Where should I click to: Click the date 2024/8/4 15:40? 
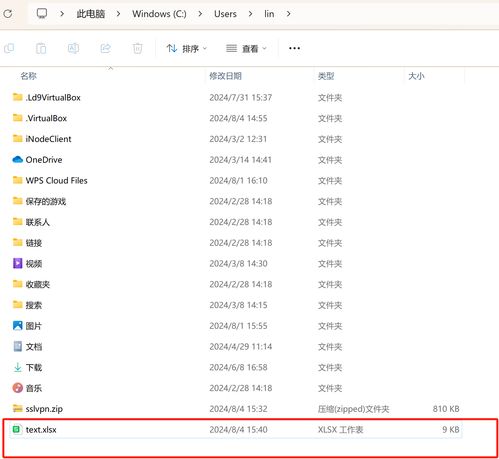[x=238, y=430]
